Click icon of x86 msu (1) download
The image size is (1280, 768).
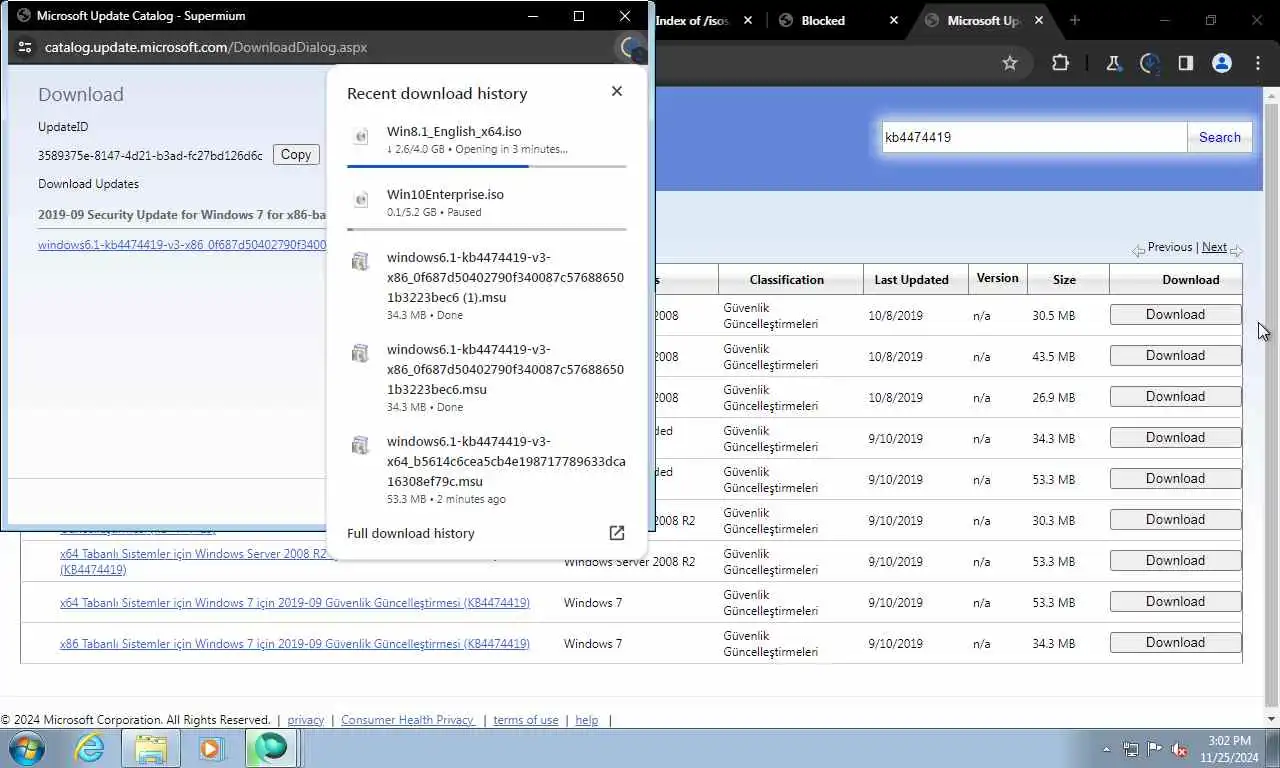click(x=361, y=262)
